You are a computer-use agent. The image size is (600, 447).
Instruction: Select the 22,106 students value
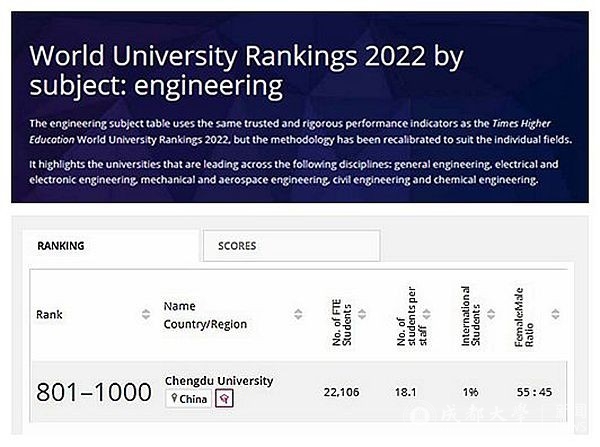pyautogui.click(x=341, y=392)
